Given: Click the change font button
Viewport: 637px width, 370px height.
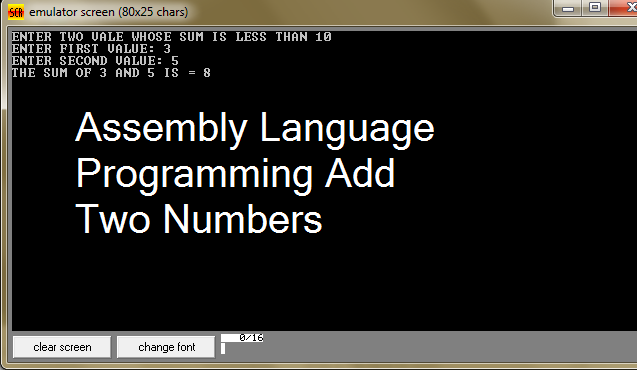Looking at the screenshot, I should [x=166, y=347].
